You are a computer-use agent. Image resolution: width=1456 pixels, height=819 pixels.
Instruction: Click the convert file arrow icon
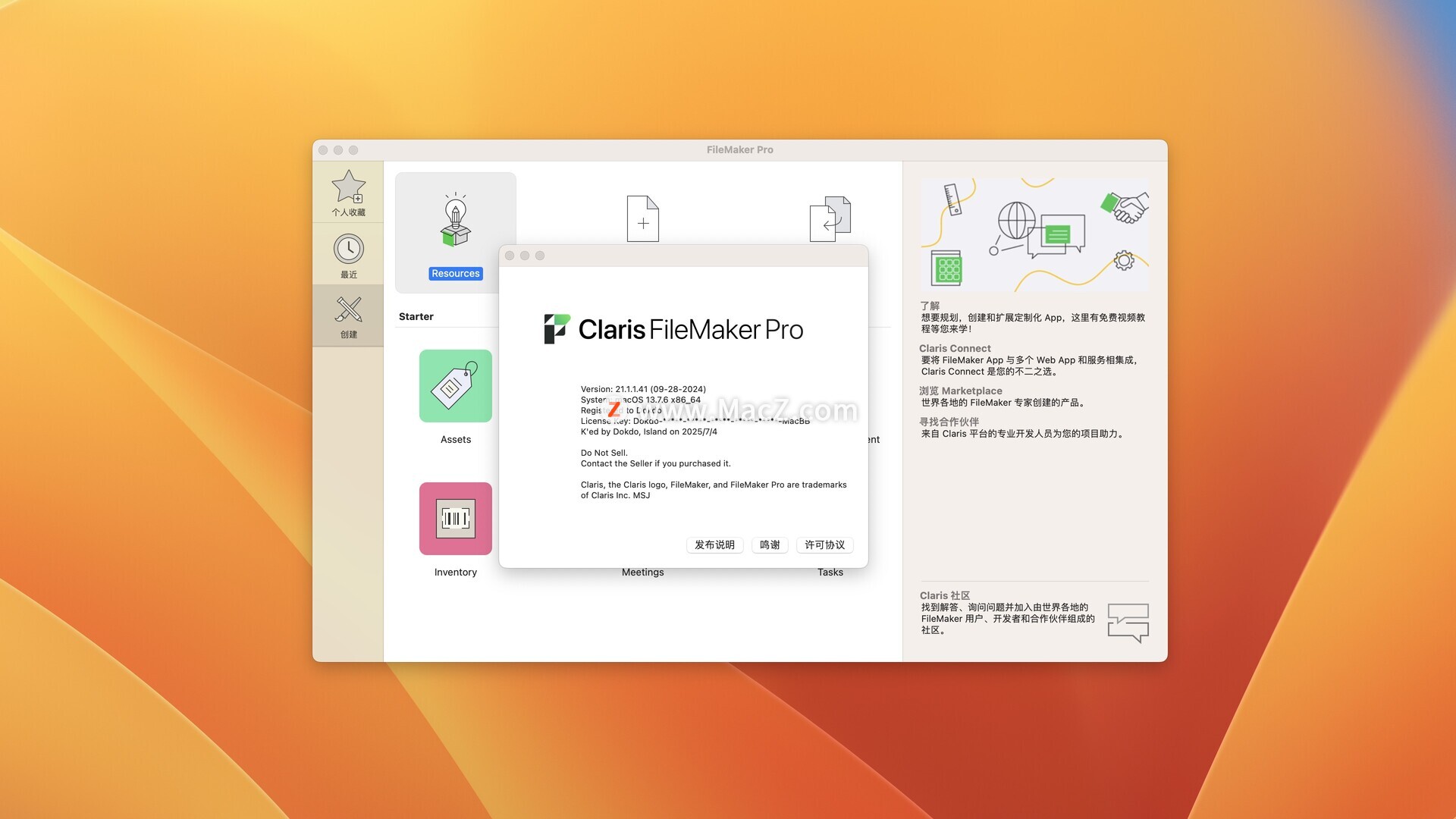830,218
